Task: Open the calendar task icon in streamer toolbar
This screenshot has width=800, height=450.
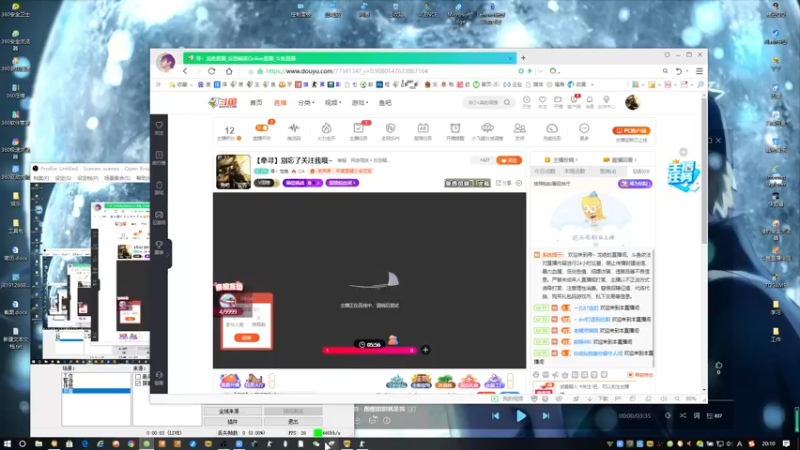Action: click(x=423, y=128)
